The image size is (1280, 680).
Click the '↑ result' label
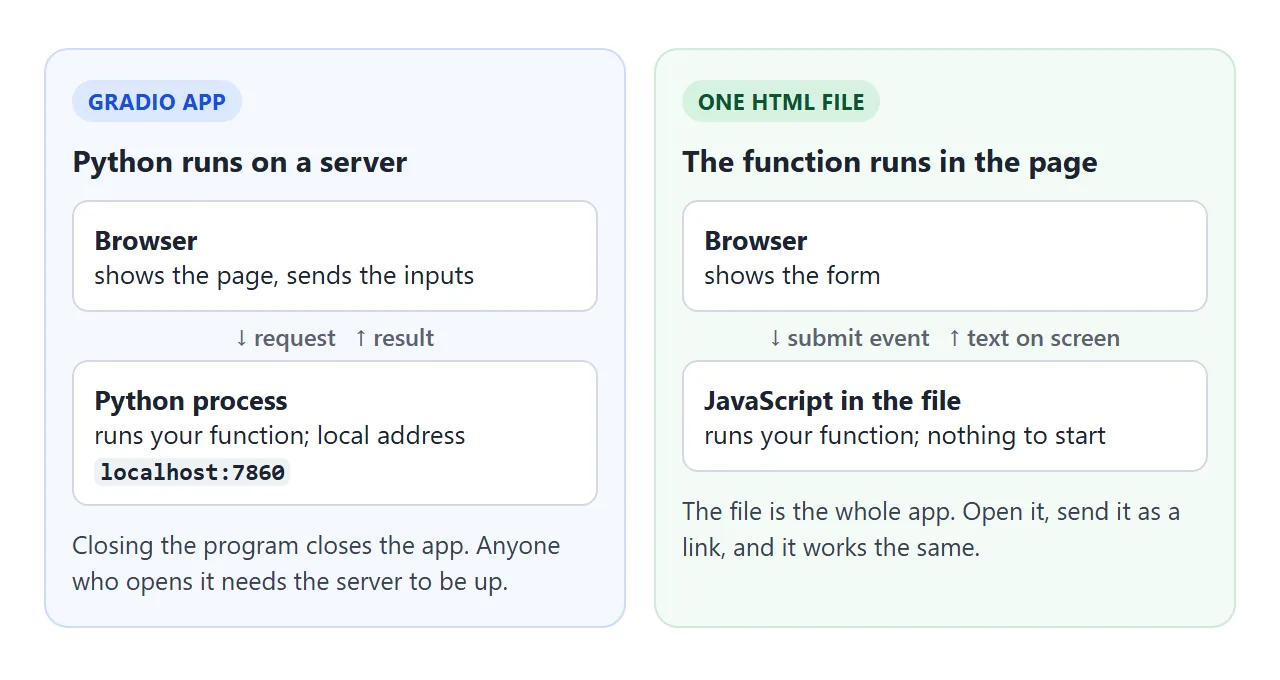pos(394,338)
